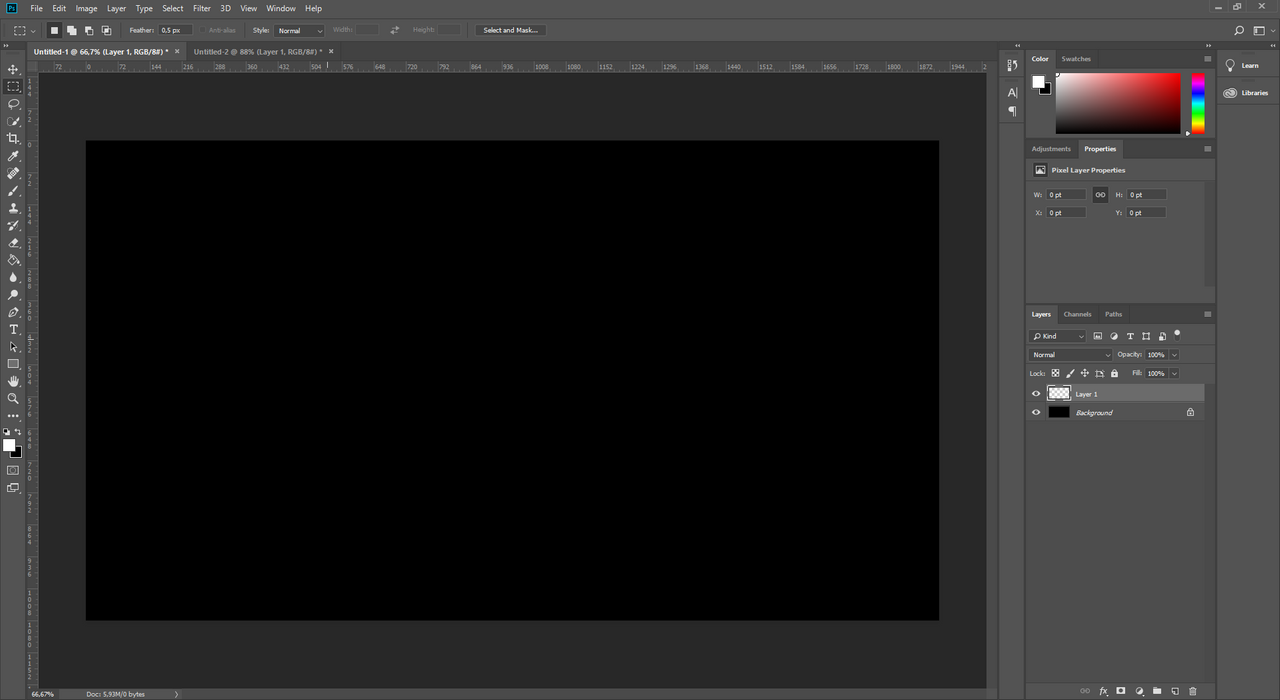This screenshot has height=700, width=1280.
Task: Select the Paint Bucket tool
Action: (13, 260)
